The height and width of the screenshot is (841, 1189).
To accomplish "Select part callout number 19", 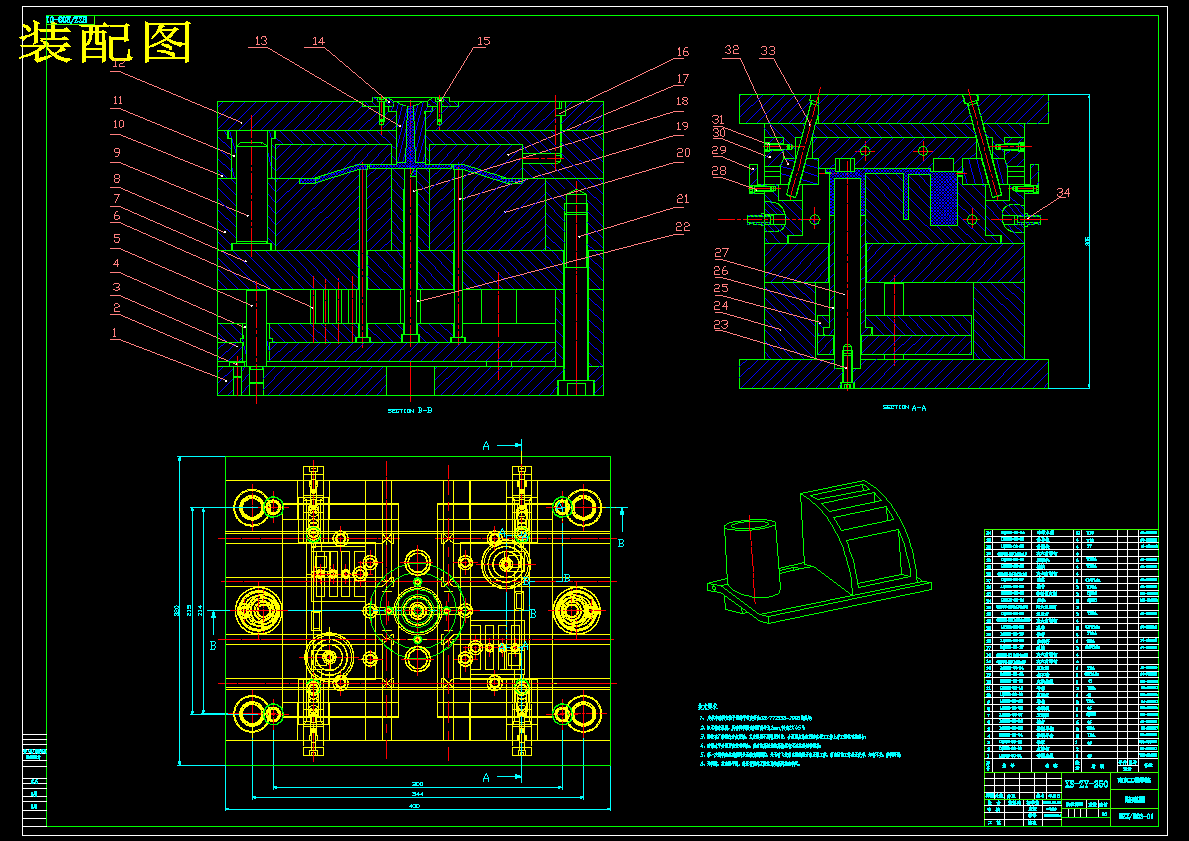I will coord(682,126).
